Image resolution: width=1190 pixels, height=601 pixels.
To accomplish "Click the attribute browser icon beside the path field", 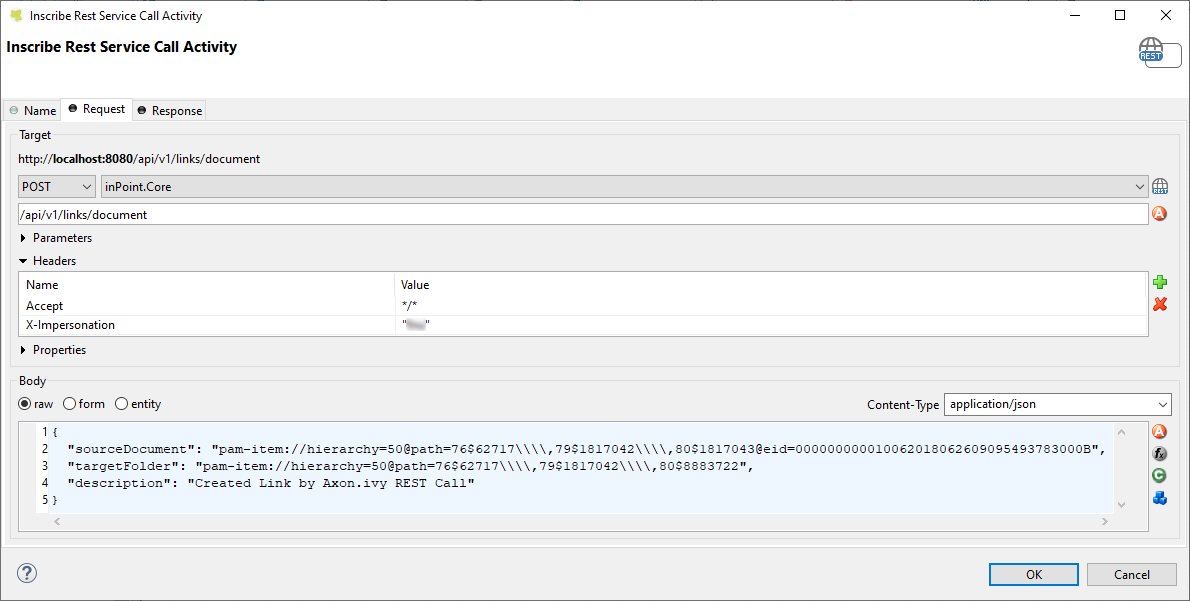I will [1160, 214].
